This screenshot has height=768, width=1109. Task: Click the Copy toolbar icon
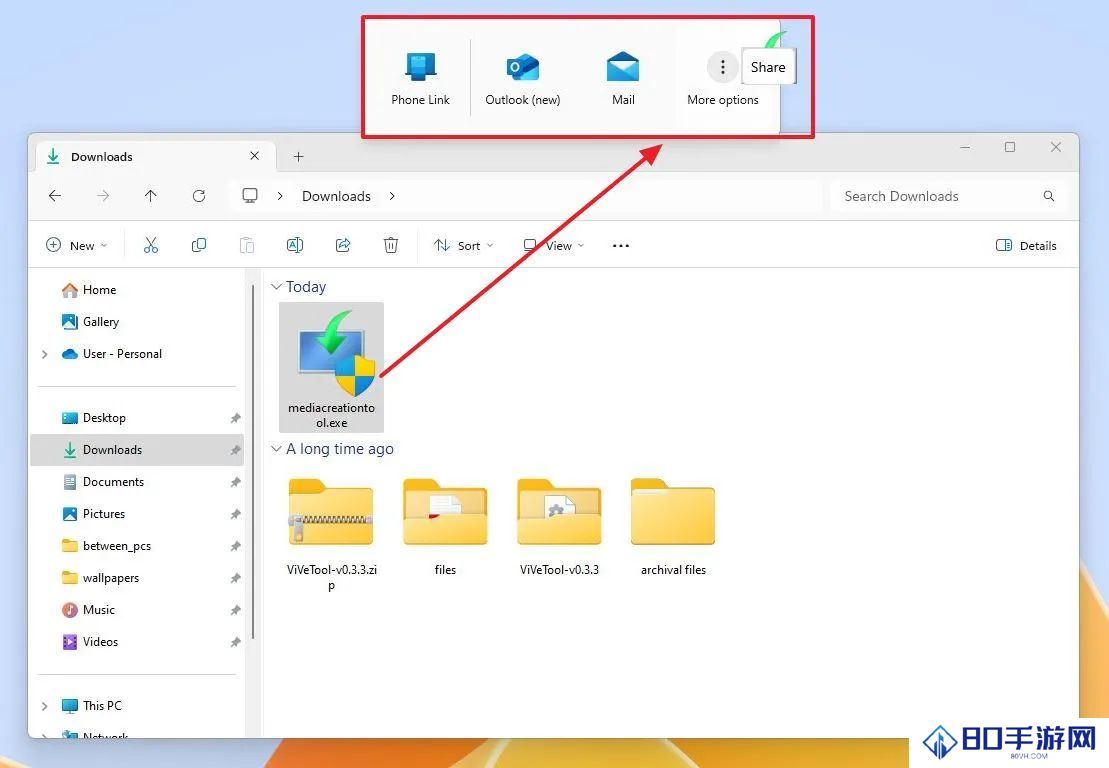(x=199, y=245)
